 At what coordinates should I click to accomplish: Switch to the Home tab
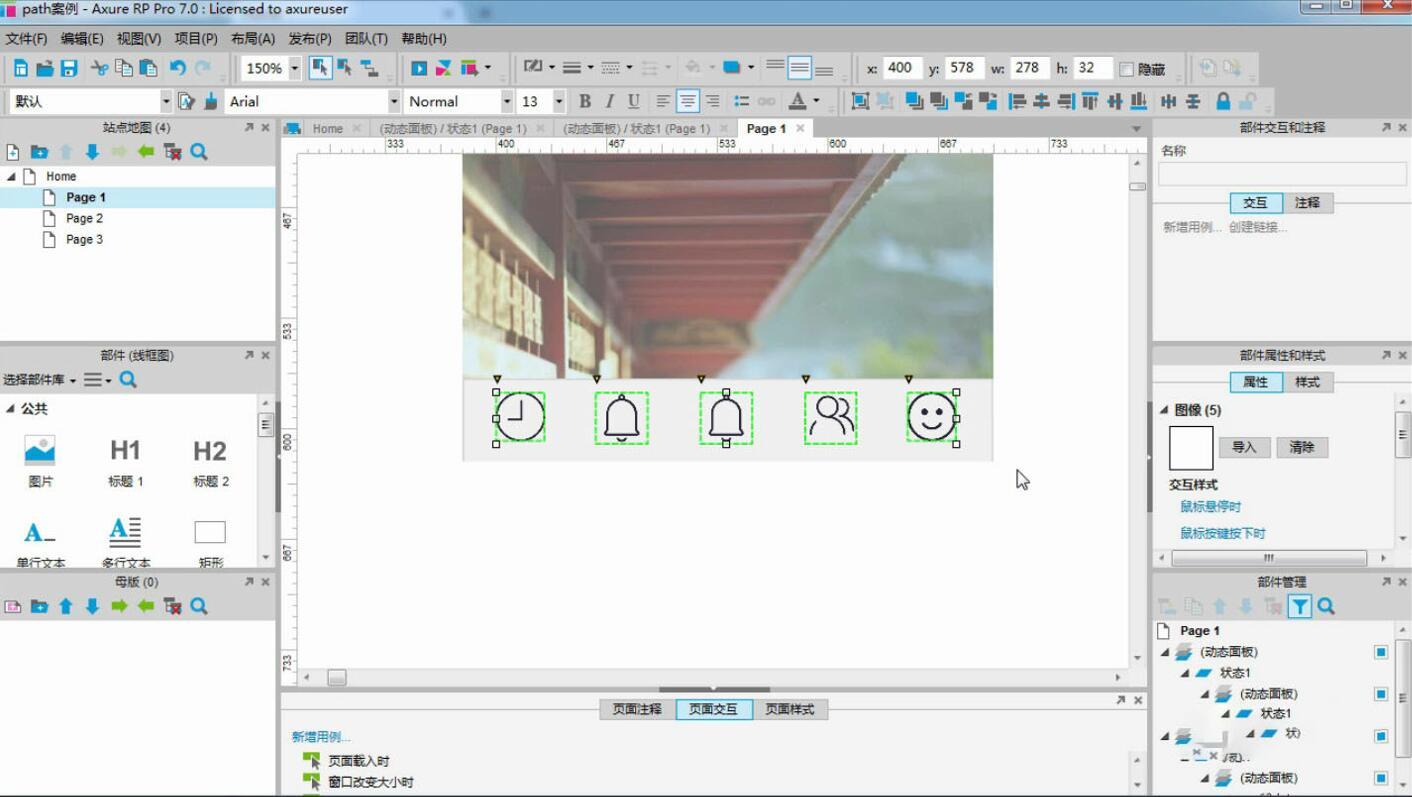tap(327, 128)
